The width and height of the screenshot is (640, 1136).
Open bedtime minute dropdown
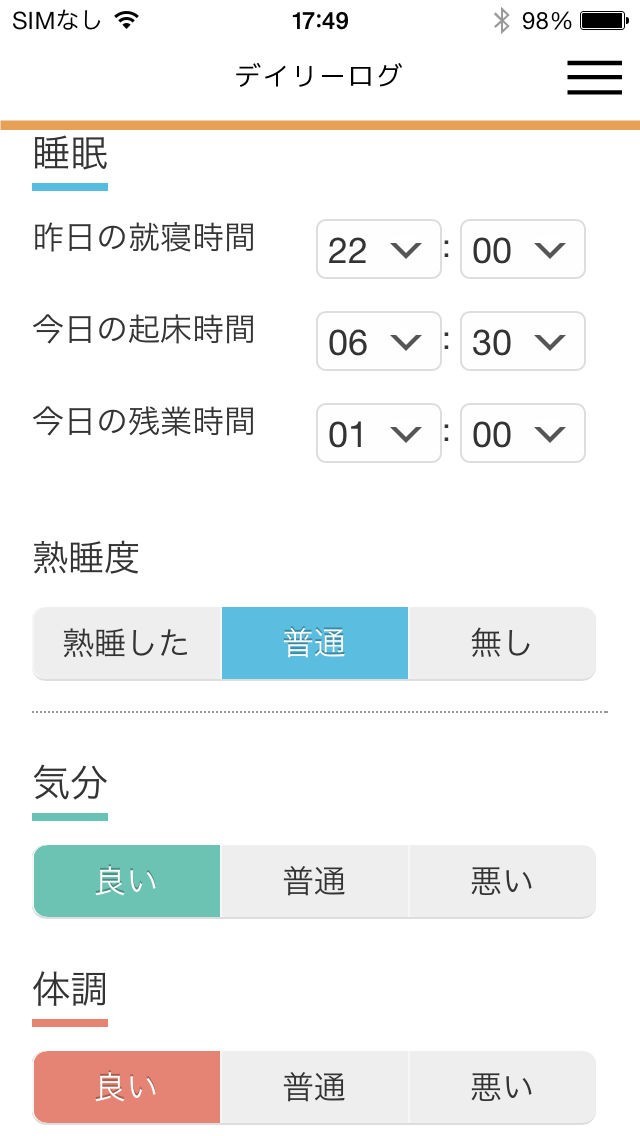click(522, 250)
